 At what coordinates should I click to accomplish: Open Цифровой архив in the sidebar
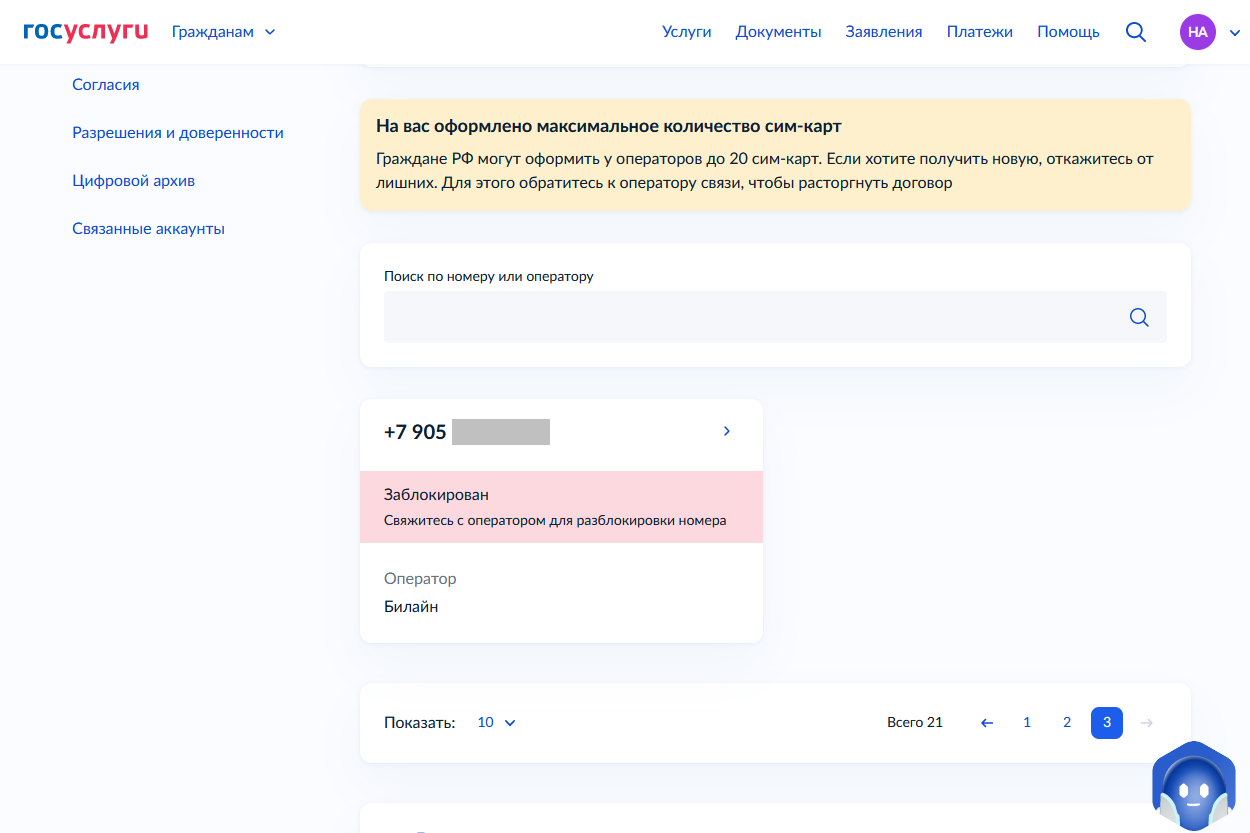[133, 181]
